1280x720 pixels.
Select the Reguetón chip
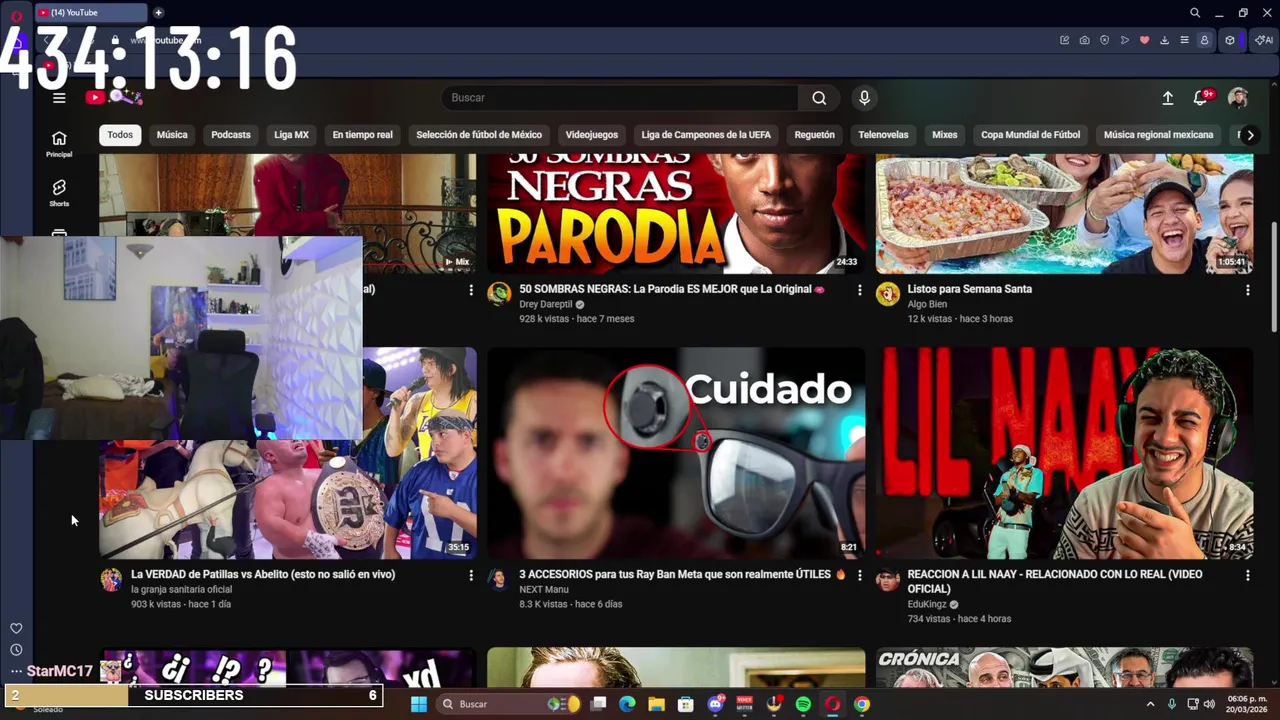tap(814, 135)
